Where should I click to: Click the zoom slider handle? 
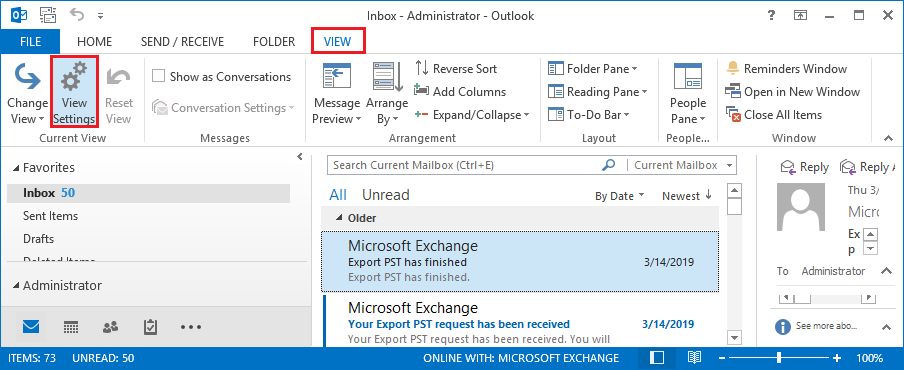tap(779, 358)
